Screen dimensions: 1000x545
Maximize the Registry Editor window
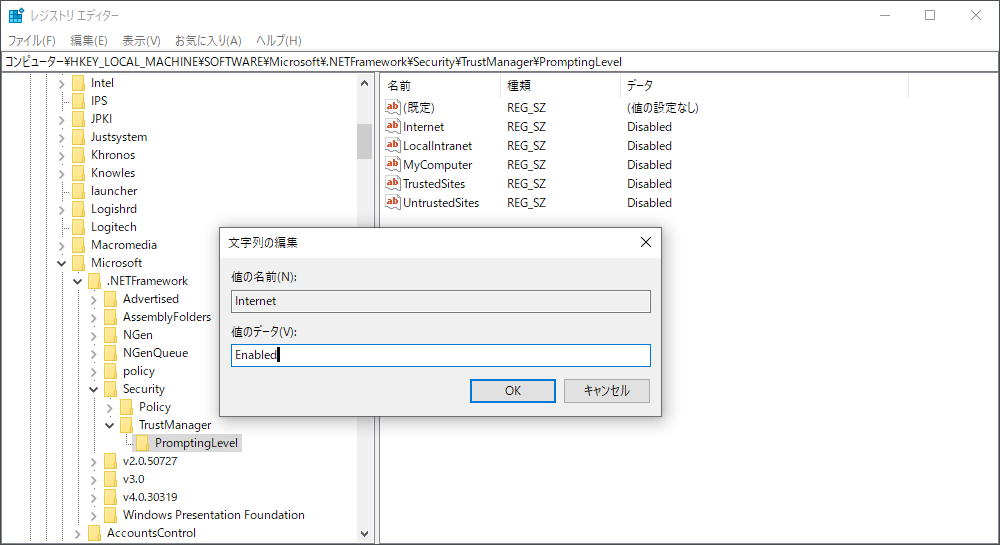(930, 15)
